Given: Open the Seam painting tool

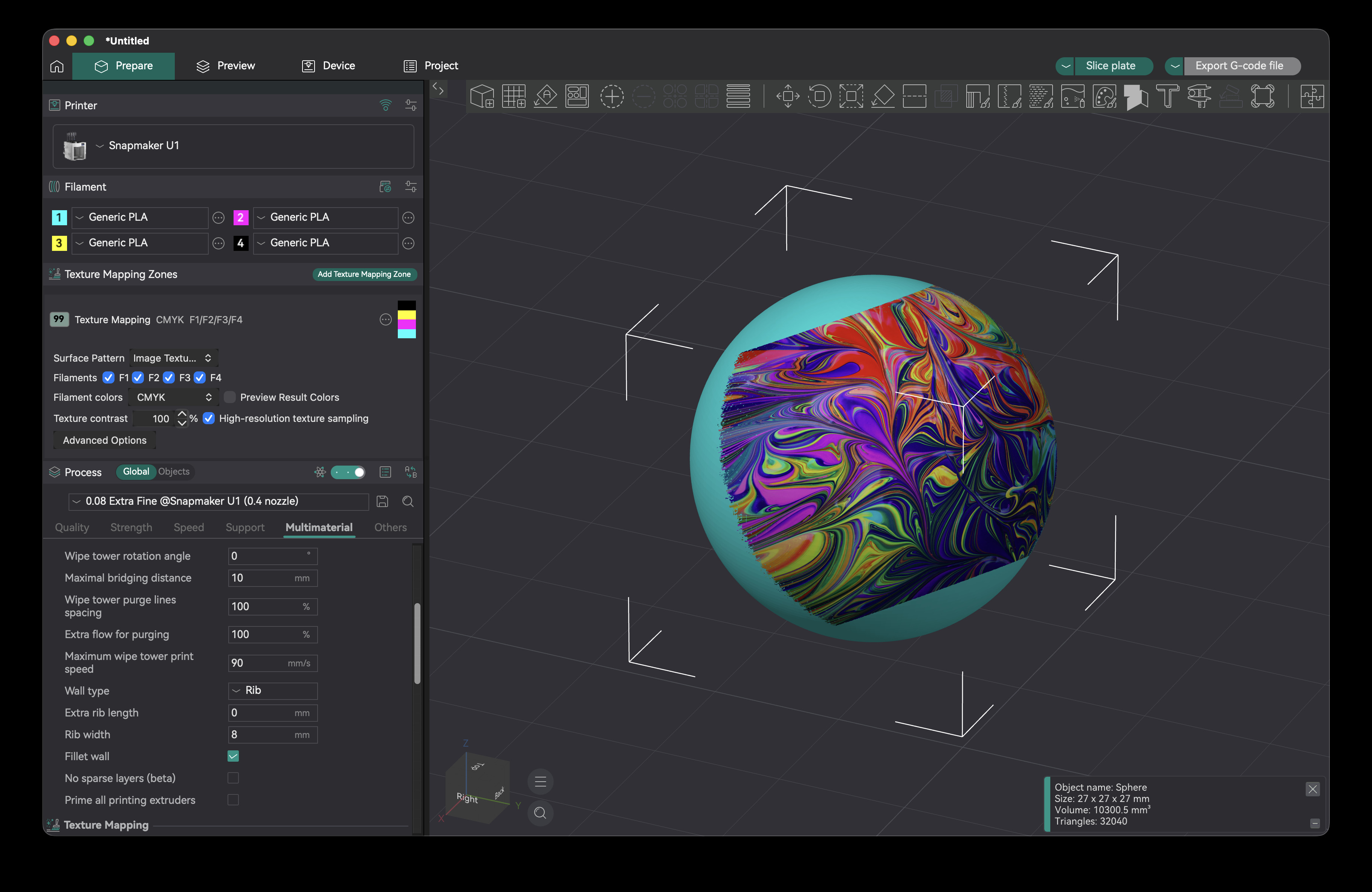Looking at the screenshot, I should (x=1009, y=96).
